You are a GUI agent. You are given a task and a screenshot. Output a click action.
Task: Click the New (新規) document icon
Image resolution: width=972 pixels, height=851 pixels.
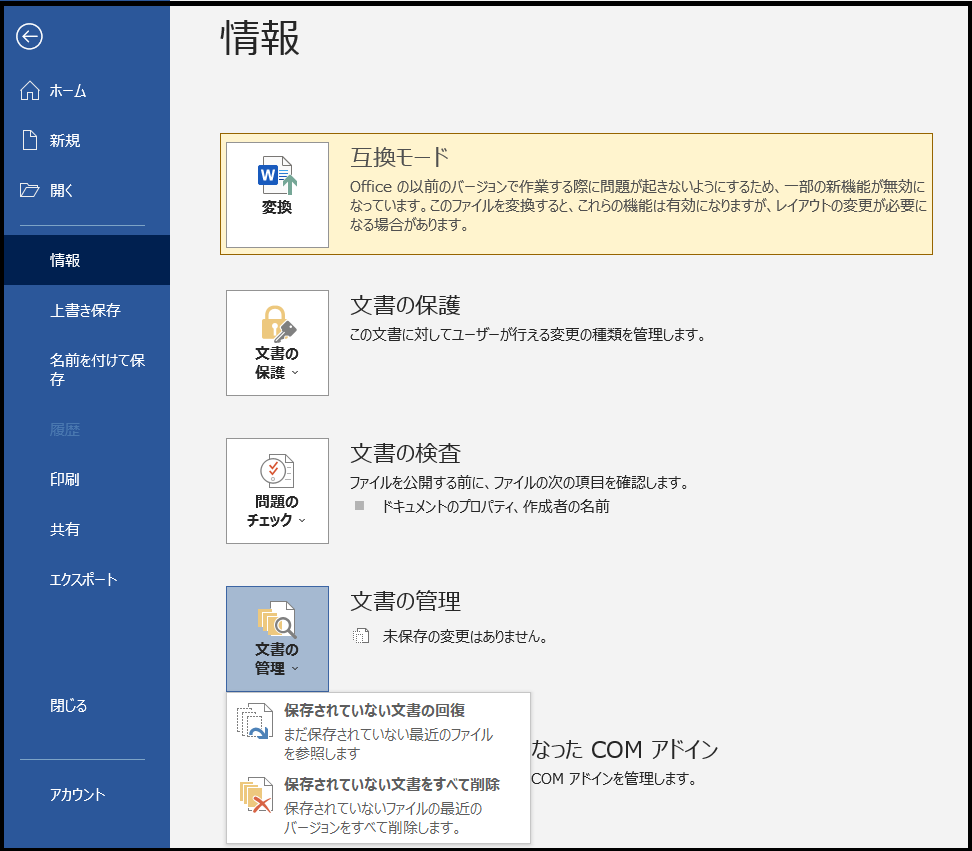click(30, 141)
